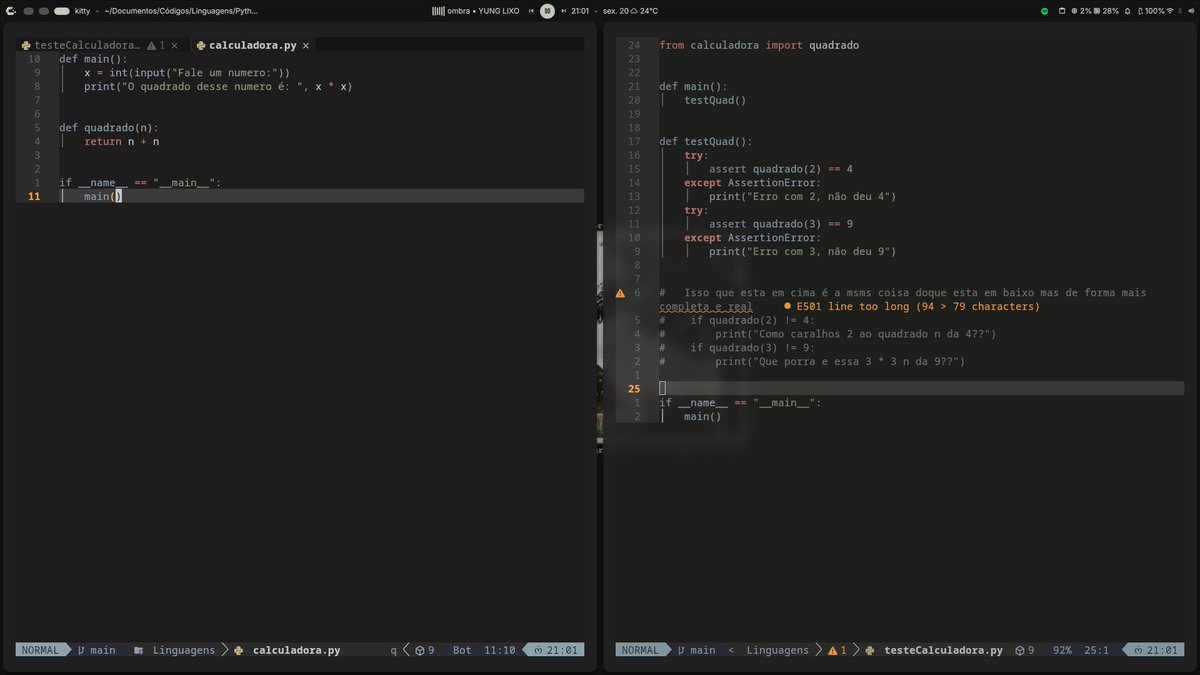Place cursor on the input('Fale um numero:') line
Image resolution: width=1200 pixels, height=675 pixels.
coord(187,73)
